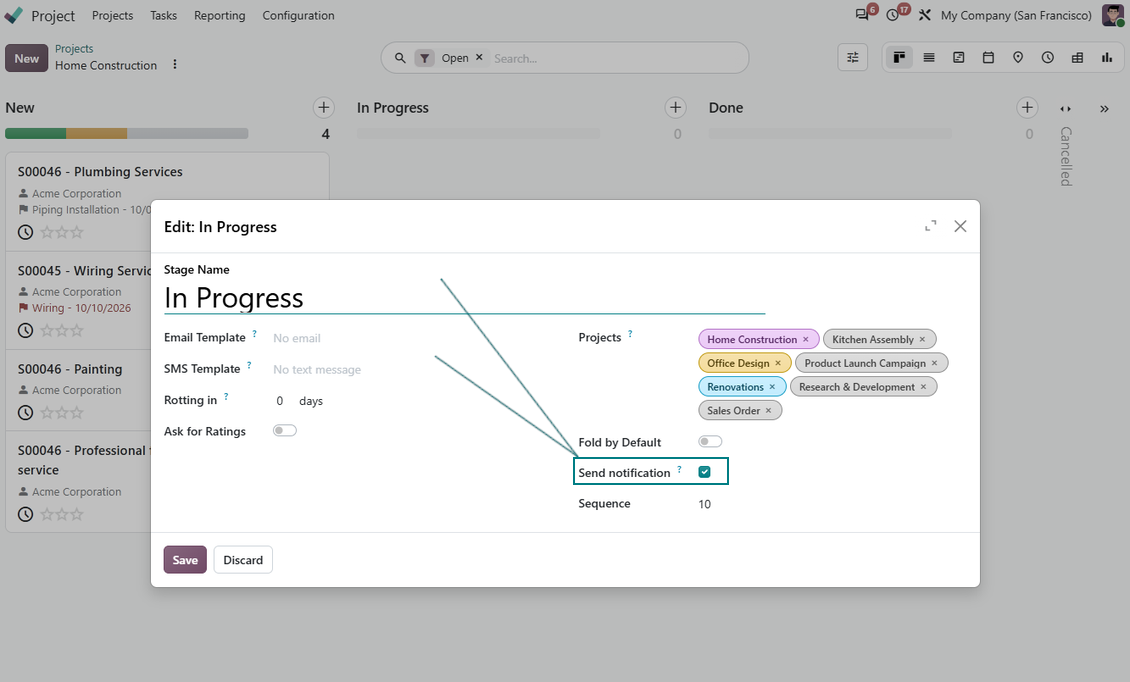The image size is (1130, 682).
Task: Uncheck Send notification checkbox
Action: [705, 471]
